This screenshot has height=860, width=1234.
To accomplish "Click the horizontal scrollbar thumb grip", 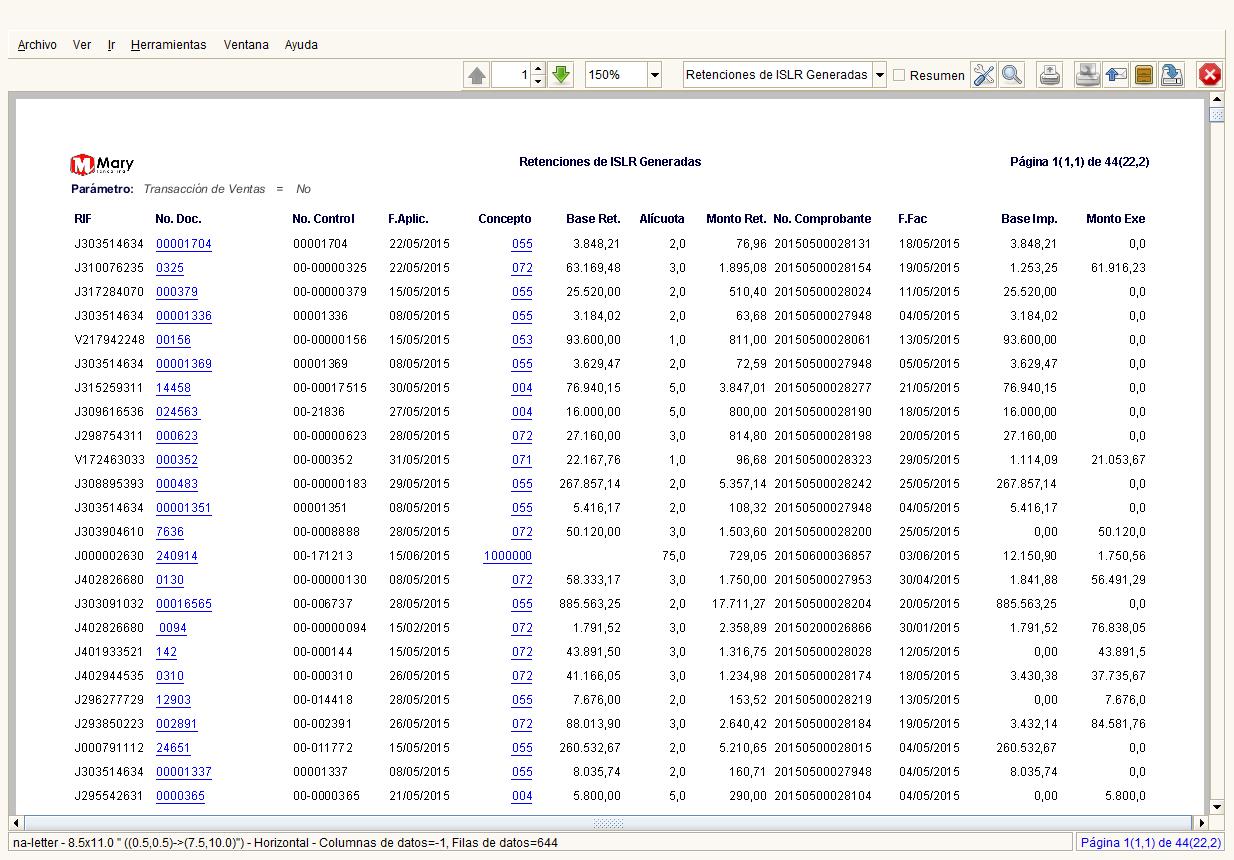I will pyautogui.click(x=608, y=823).
